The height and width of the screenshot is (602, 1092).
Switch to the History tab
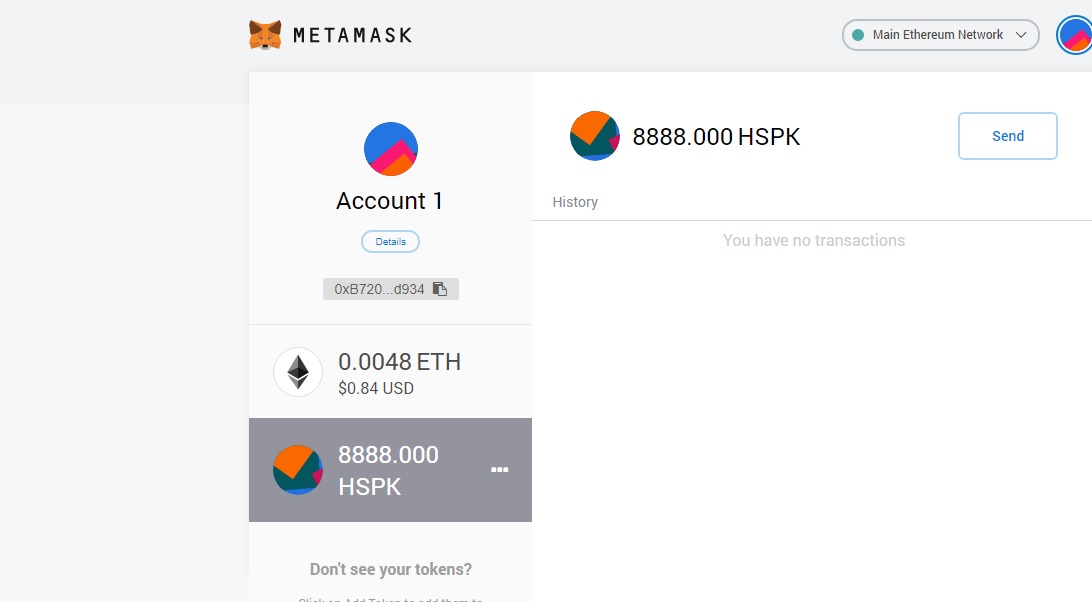[575, 202]
